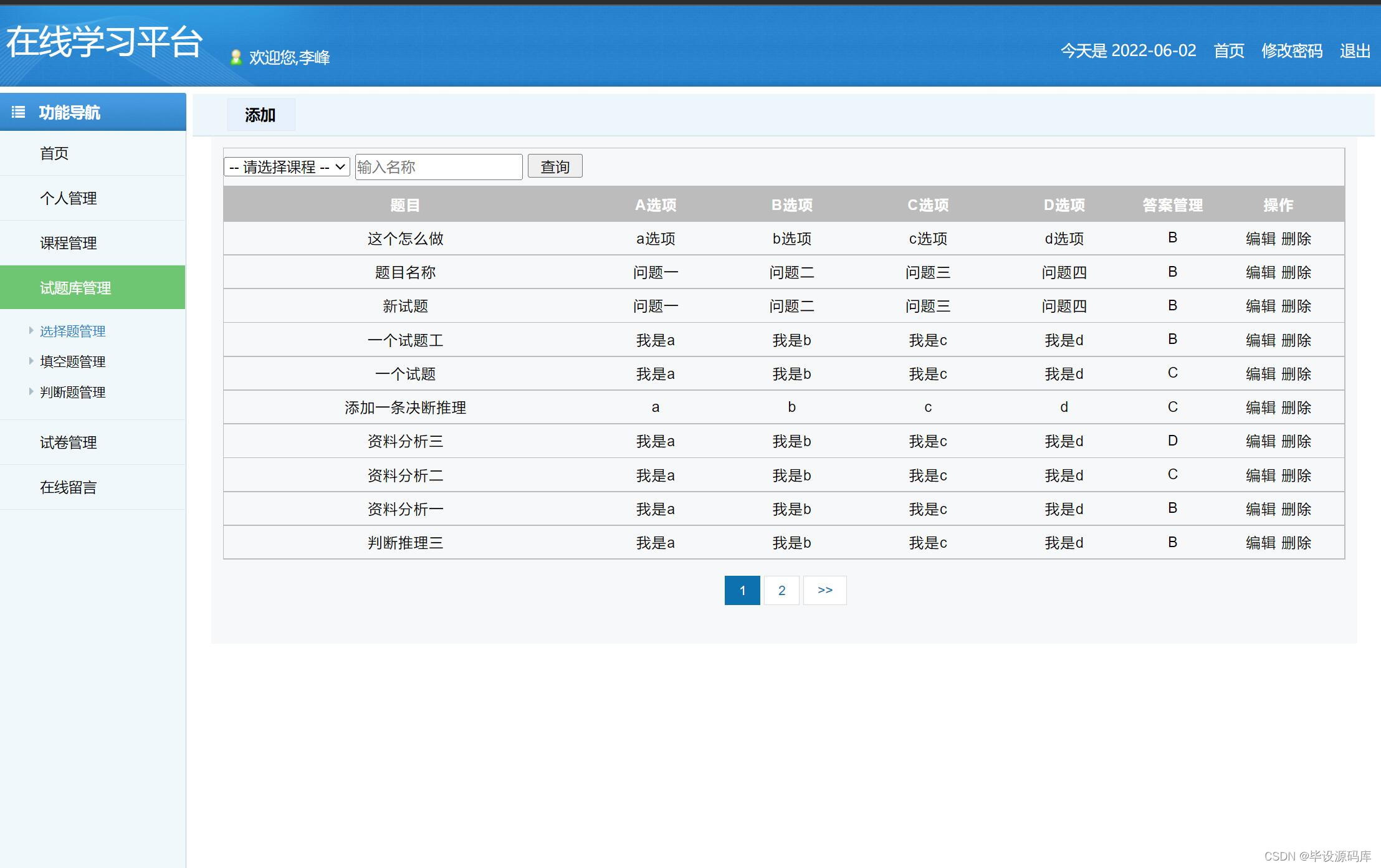Open 课程管理 in the sidebar
1381x868 pixels.
pyautogui.click(x=69, y=243)
